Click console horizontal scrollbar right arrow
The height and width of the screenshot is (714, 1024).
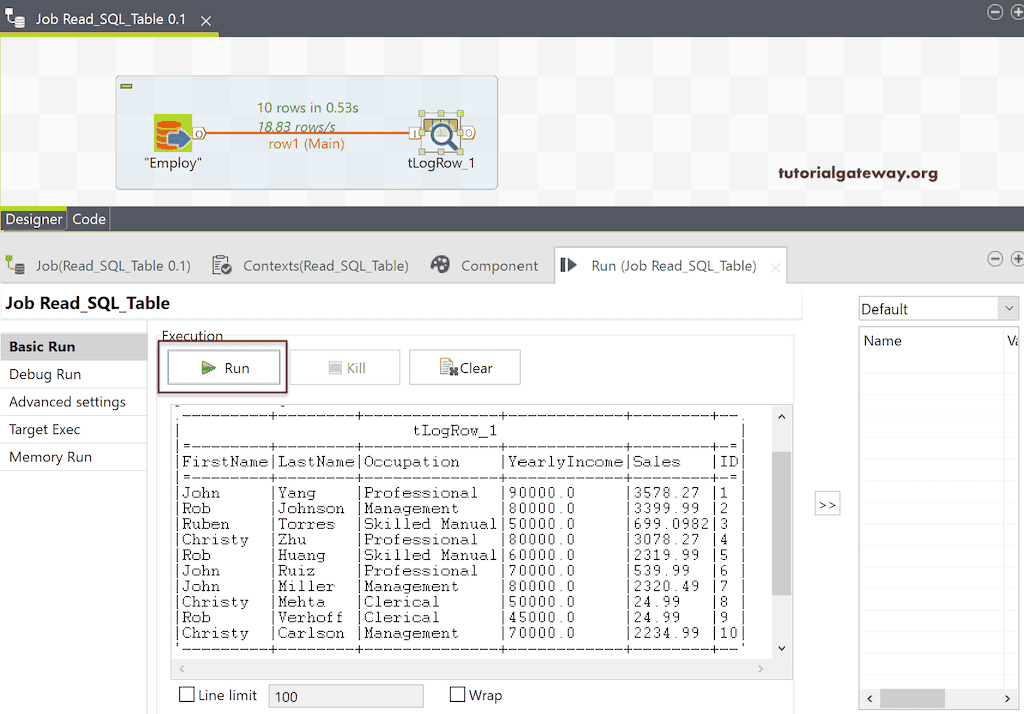coord(760,668)
